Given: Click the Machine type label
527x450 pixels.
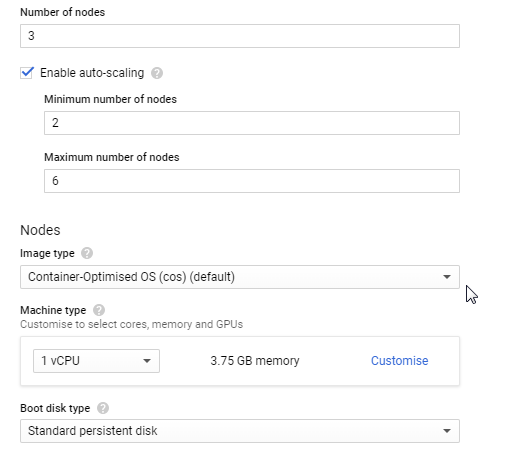Looking at the screenshot, I should click(x=53, y=310).
